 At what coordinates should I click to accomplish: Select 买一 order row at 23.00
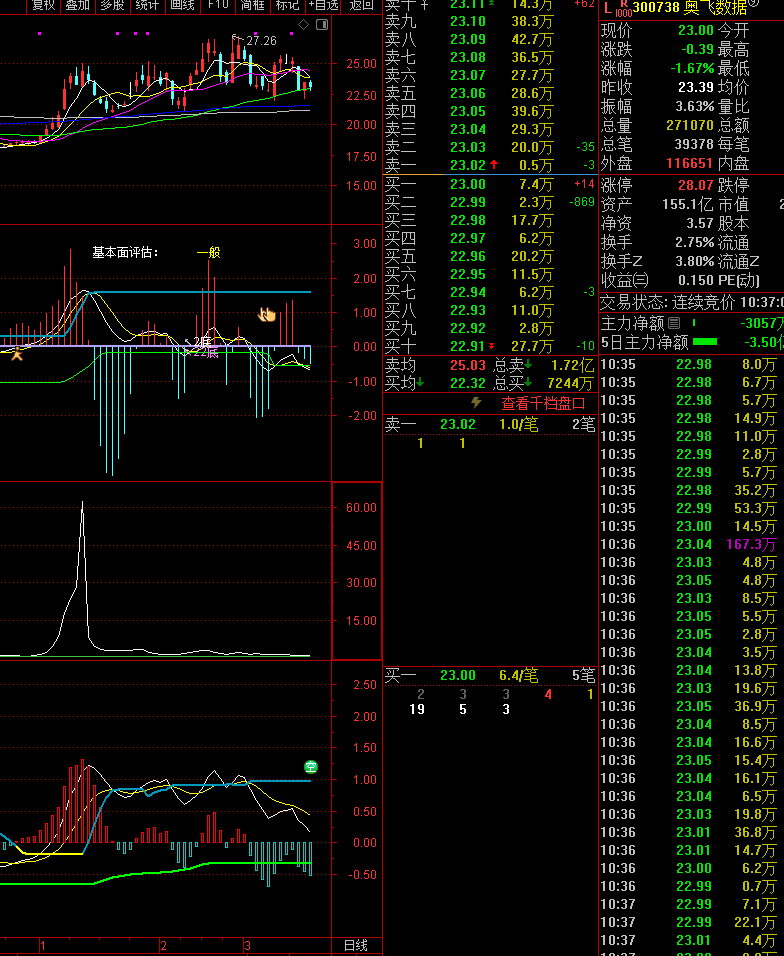(491, 184)
